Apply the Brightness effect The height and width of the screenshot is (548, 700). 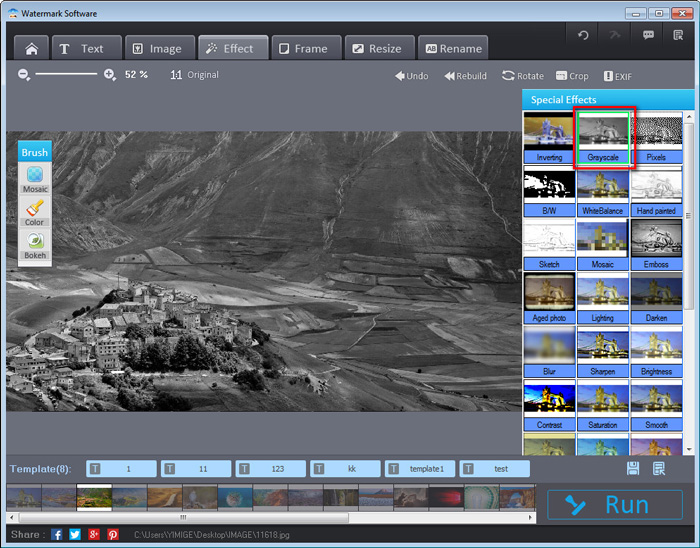pyautogui.click(x=656, y=352)
